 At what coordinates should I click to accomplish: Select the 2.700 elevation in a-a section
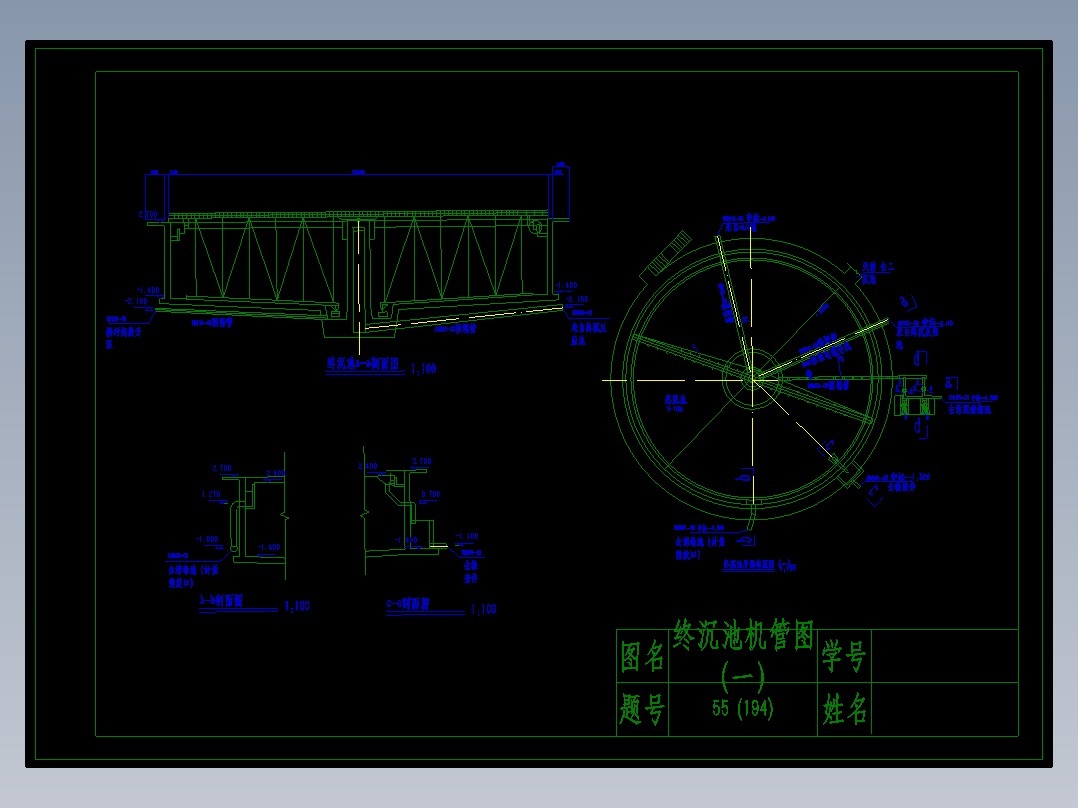point(148,215)
